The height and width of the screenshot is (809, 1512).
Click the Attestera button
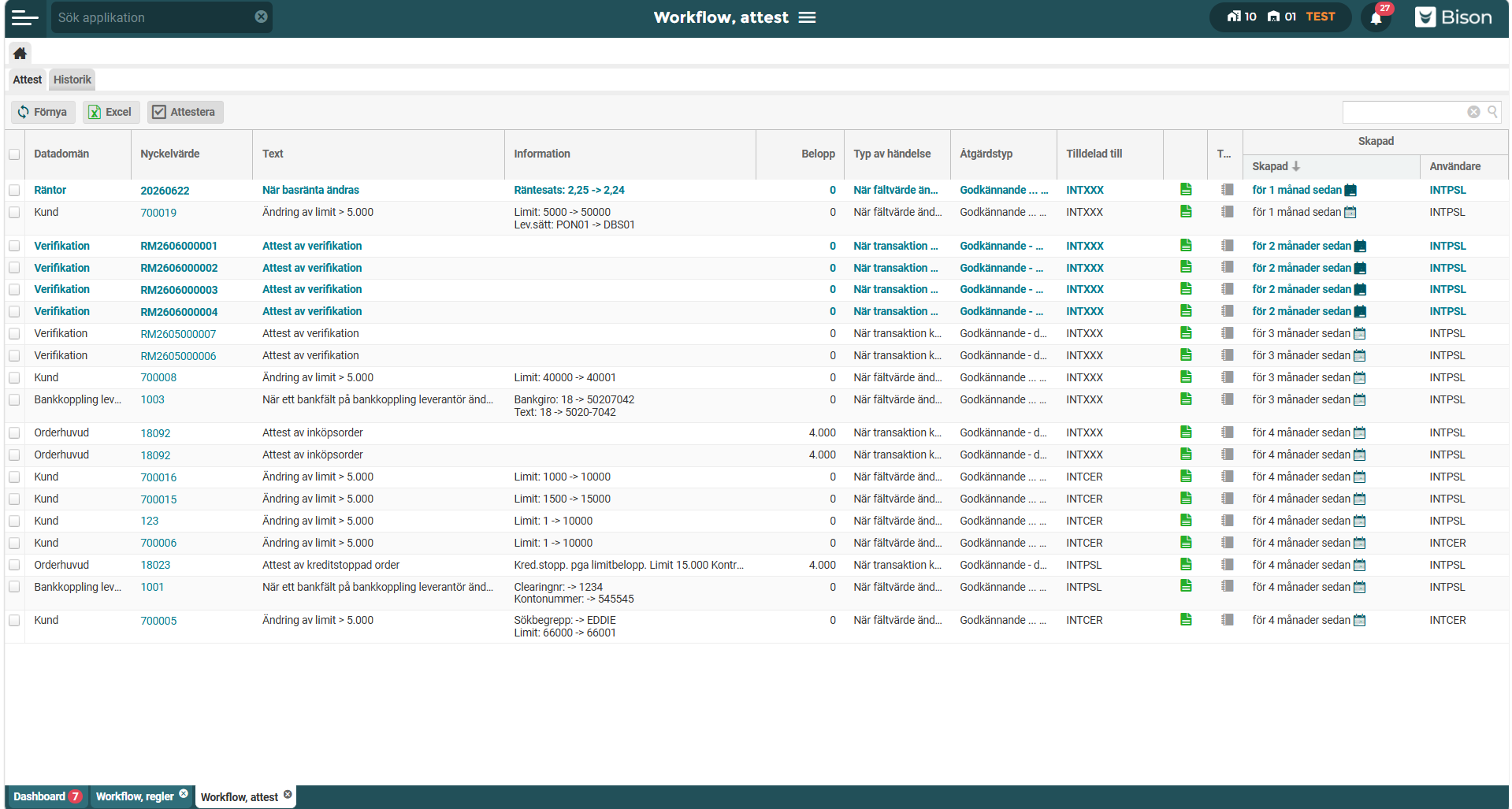[185, 112]
